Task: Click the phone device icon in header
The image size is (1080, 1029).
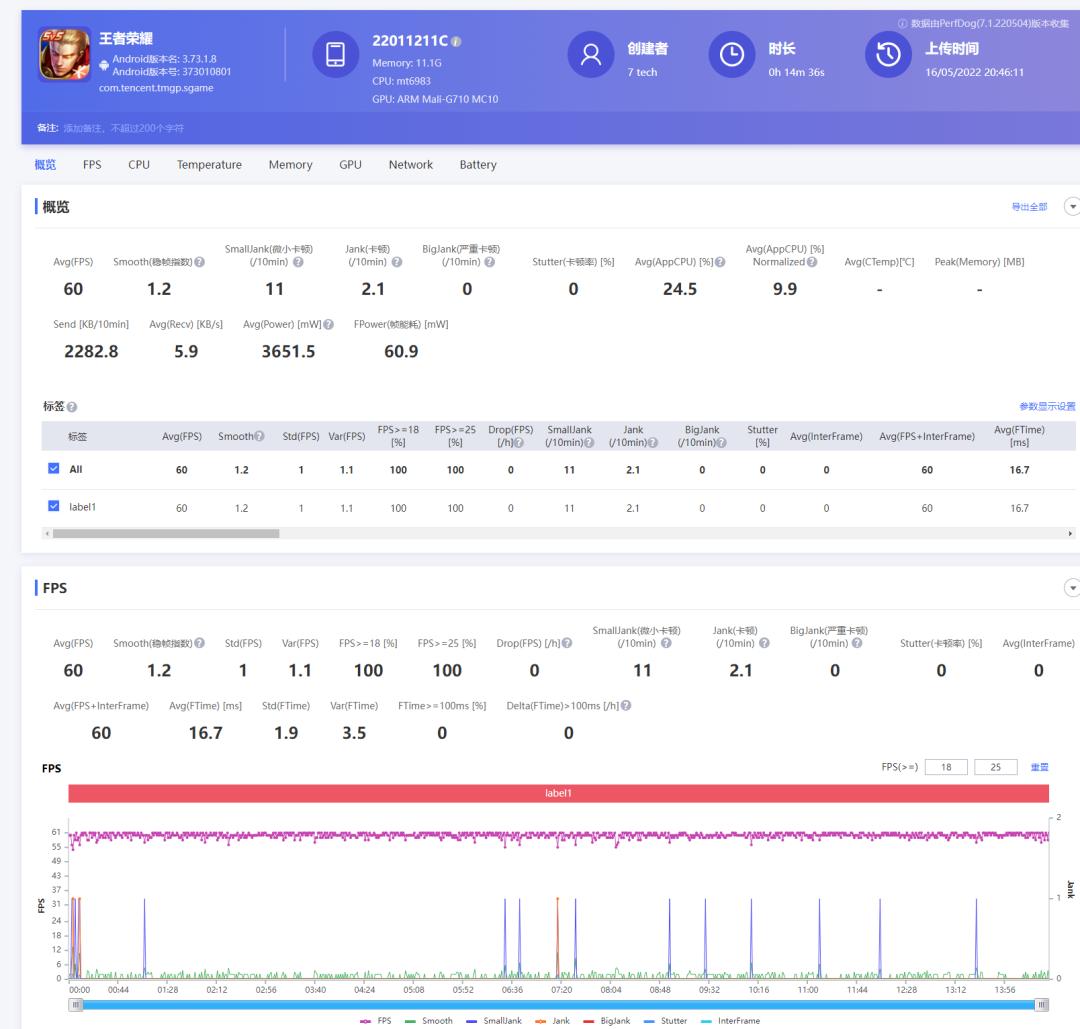Action: [336, 55]
